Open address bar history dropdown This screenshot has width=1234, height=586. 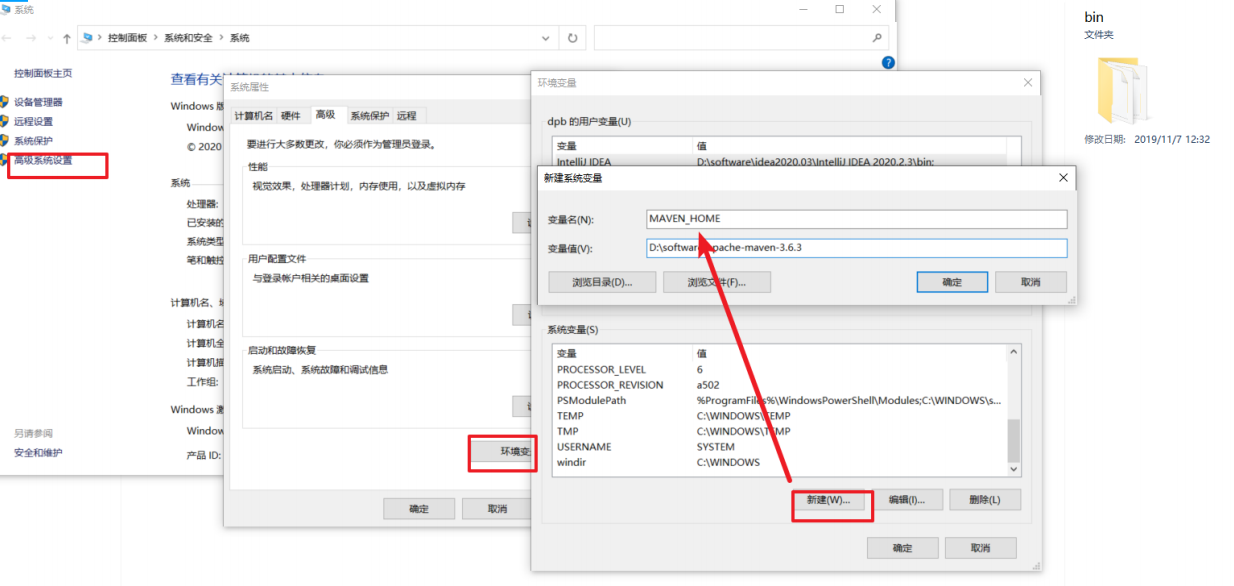[547, 38]
